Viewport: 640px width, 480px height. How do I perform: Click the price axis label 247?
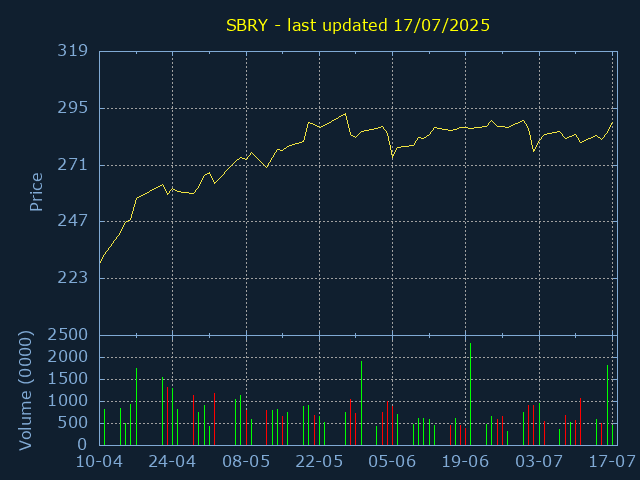coord(73,221)
